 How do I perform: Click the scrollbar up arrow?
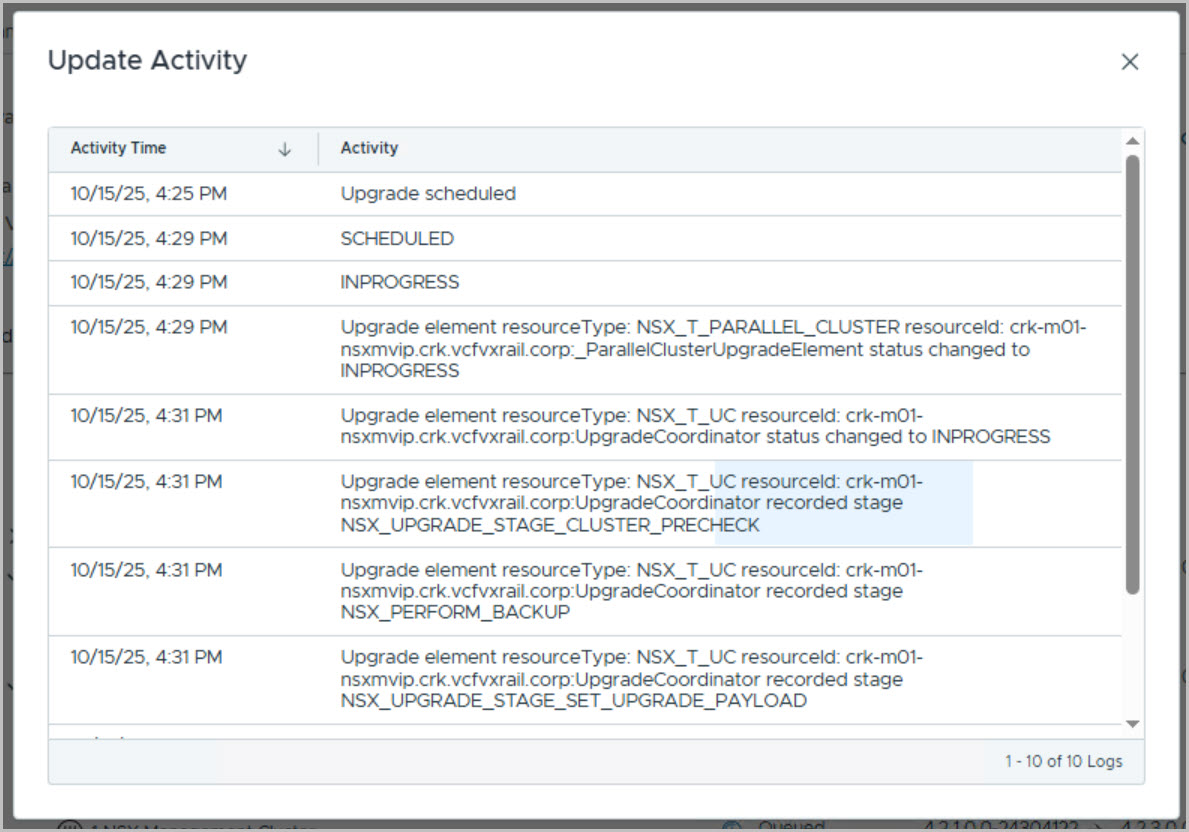pos(1132,142)
